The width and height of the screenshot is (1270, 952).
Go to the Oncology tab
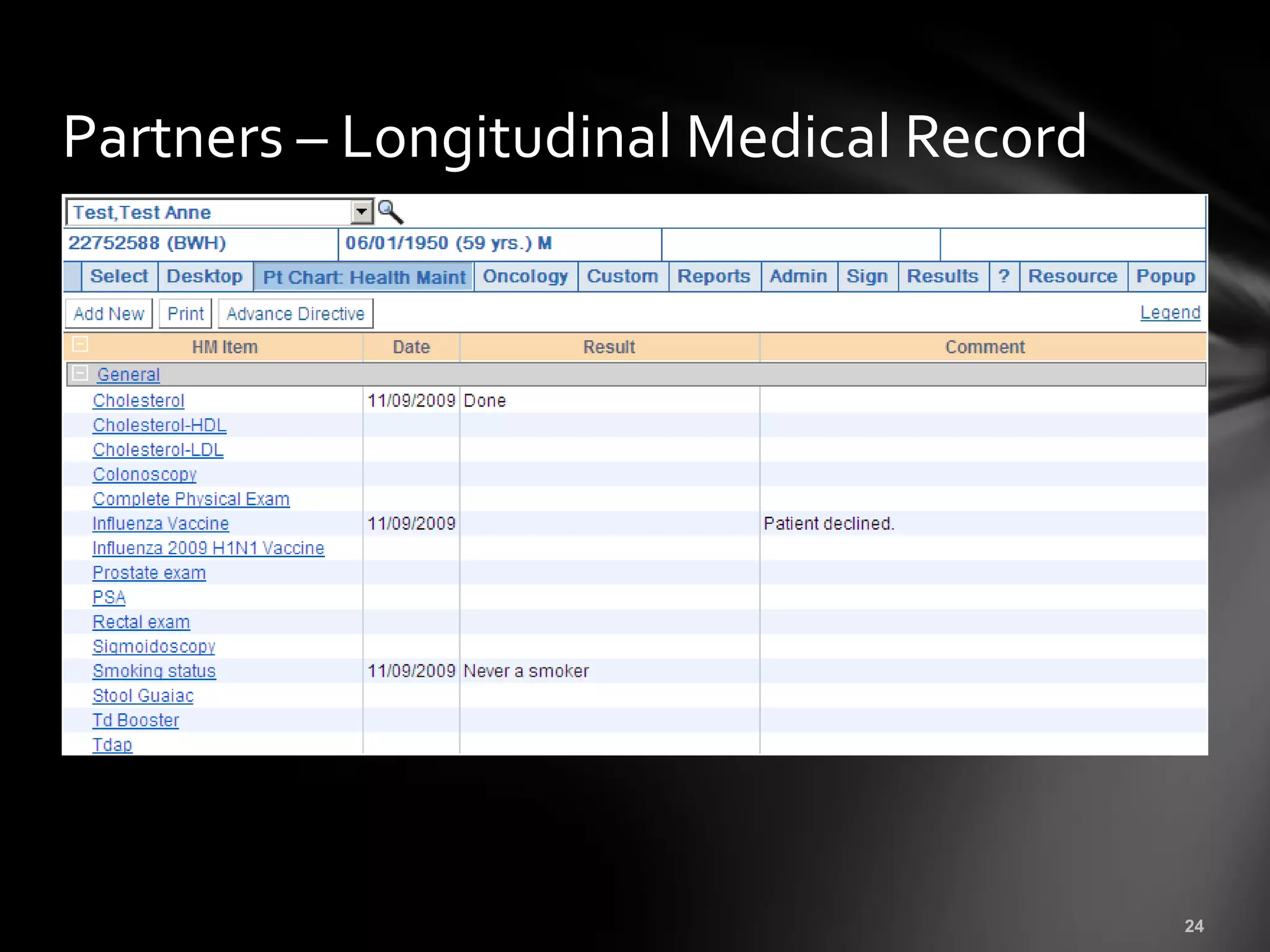pyautogui.click(x=526, y=276)
